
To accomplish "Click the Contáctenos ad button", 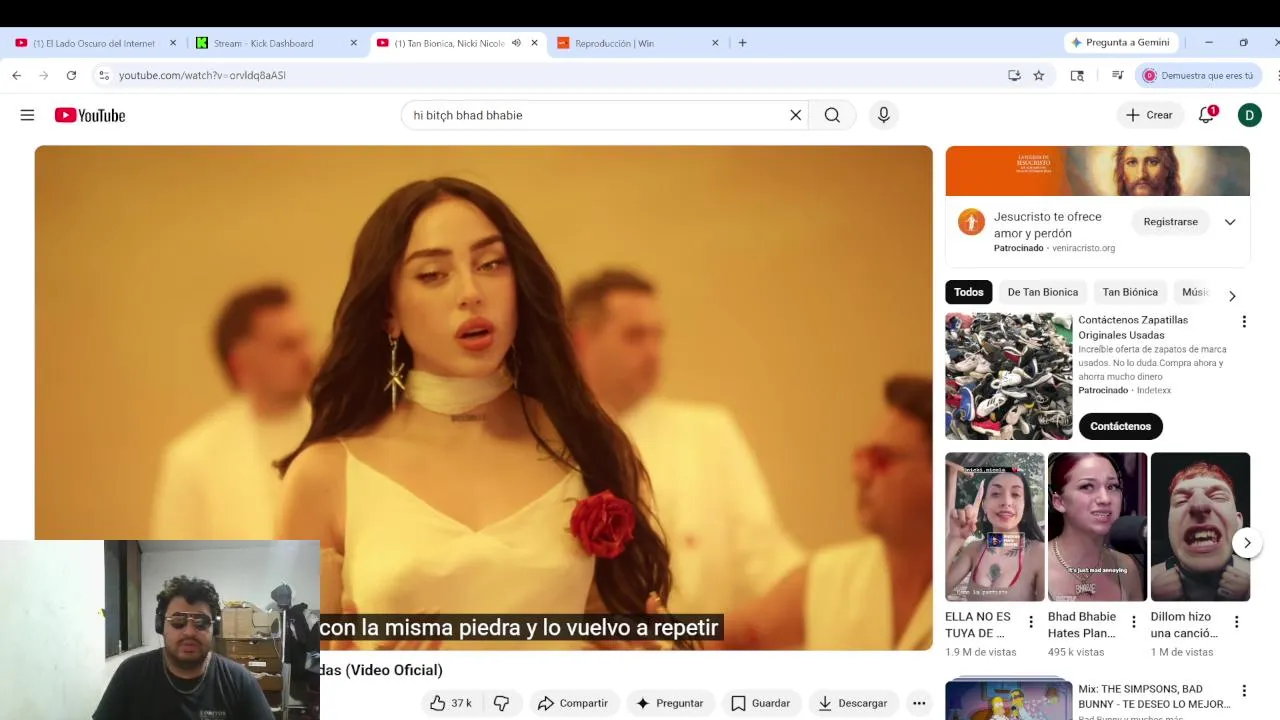I will tap(1120, 426).
